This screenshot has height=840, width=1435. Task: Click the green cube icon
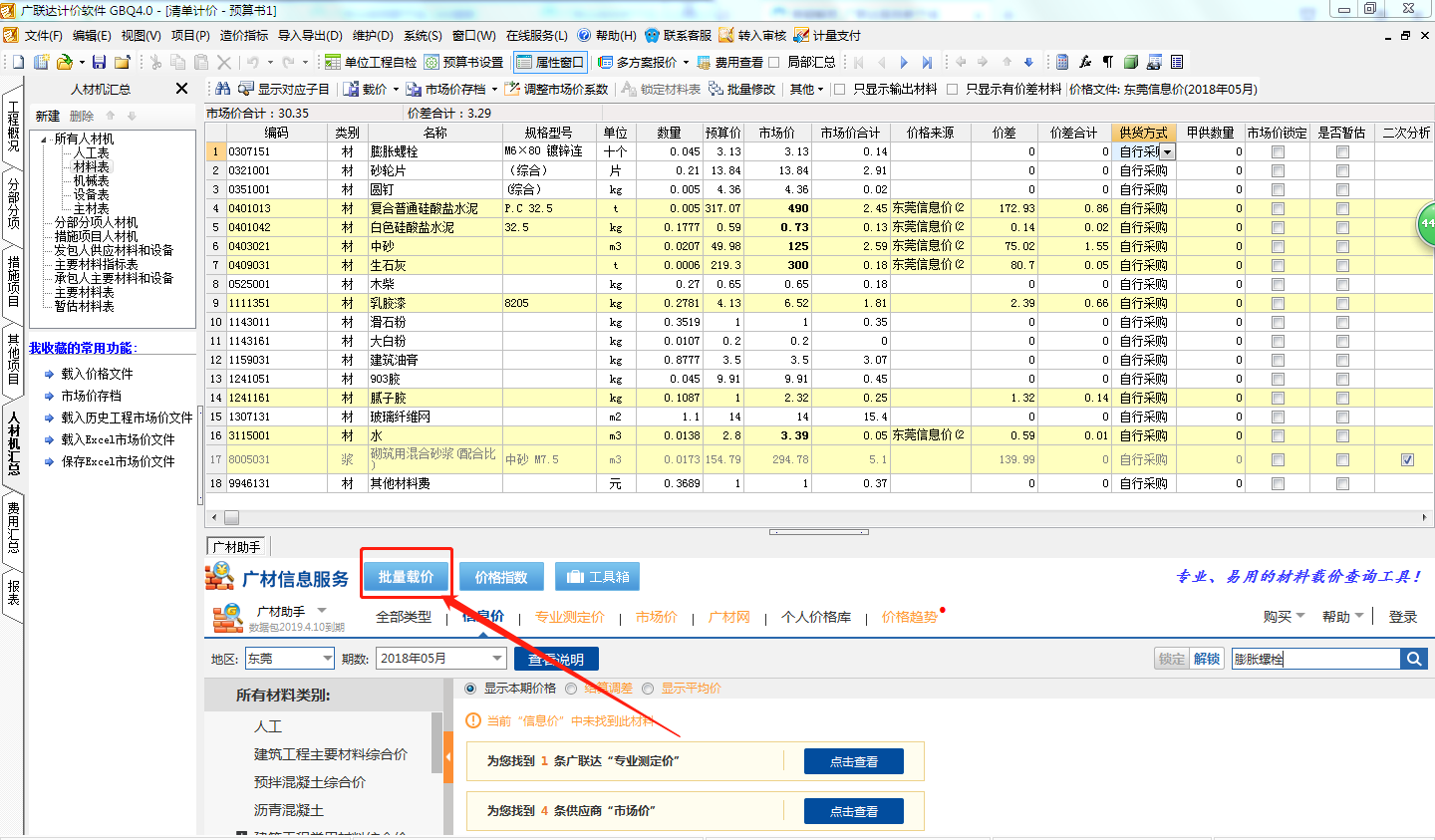point(1131,62)
